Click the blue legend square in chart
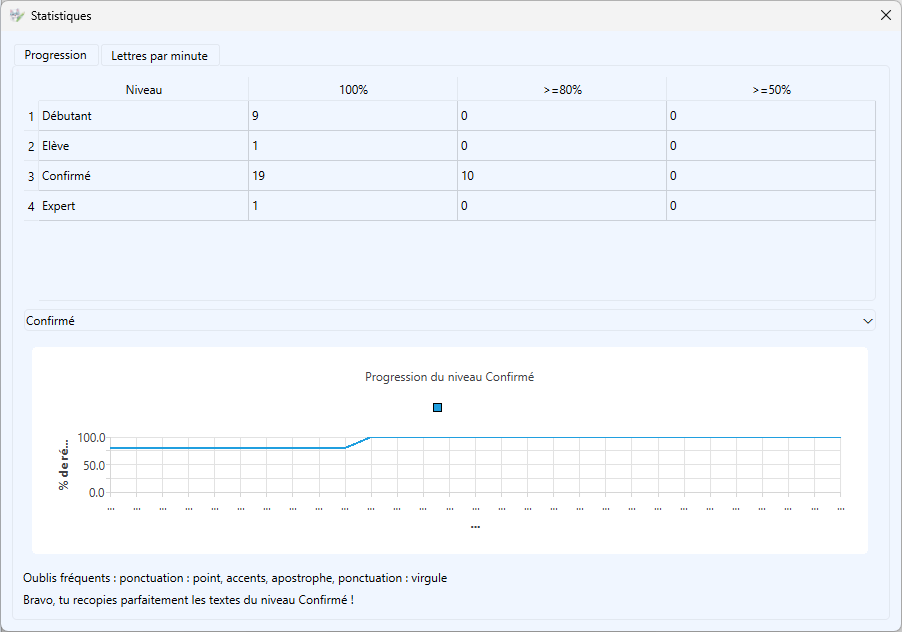Image resolution: width=902 pixels, height=632 pixels. 437,408
